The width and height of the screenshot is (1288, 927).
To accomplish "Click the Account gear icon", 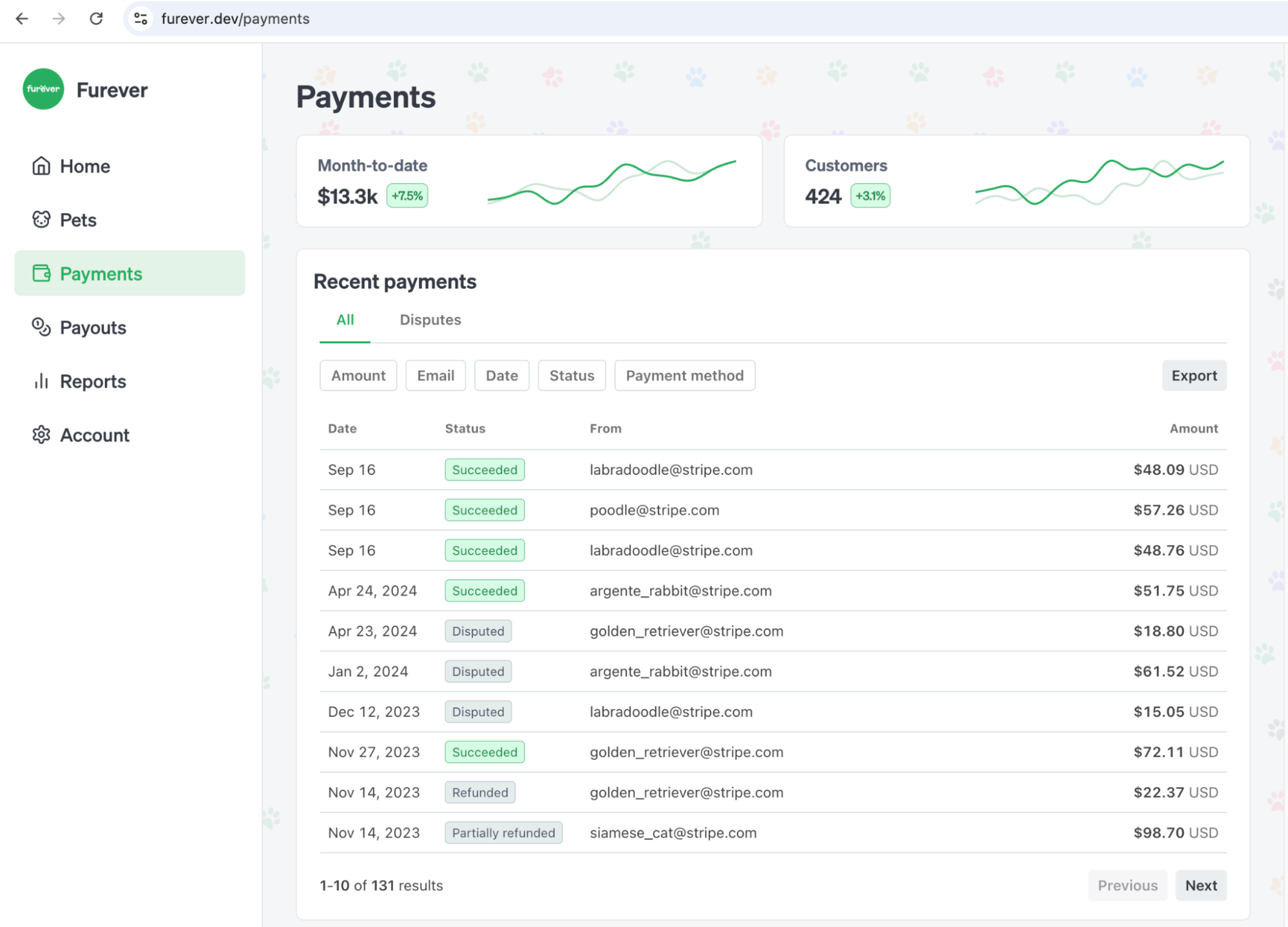I will point(41,435).
